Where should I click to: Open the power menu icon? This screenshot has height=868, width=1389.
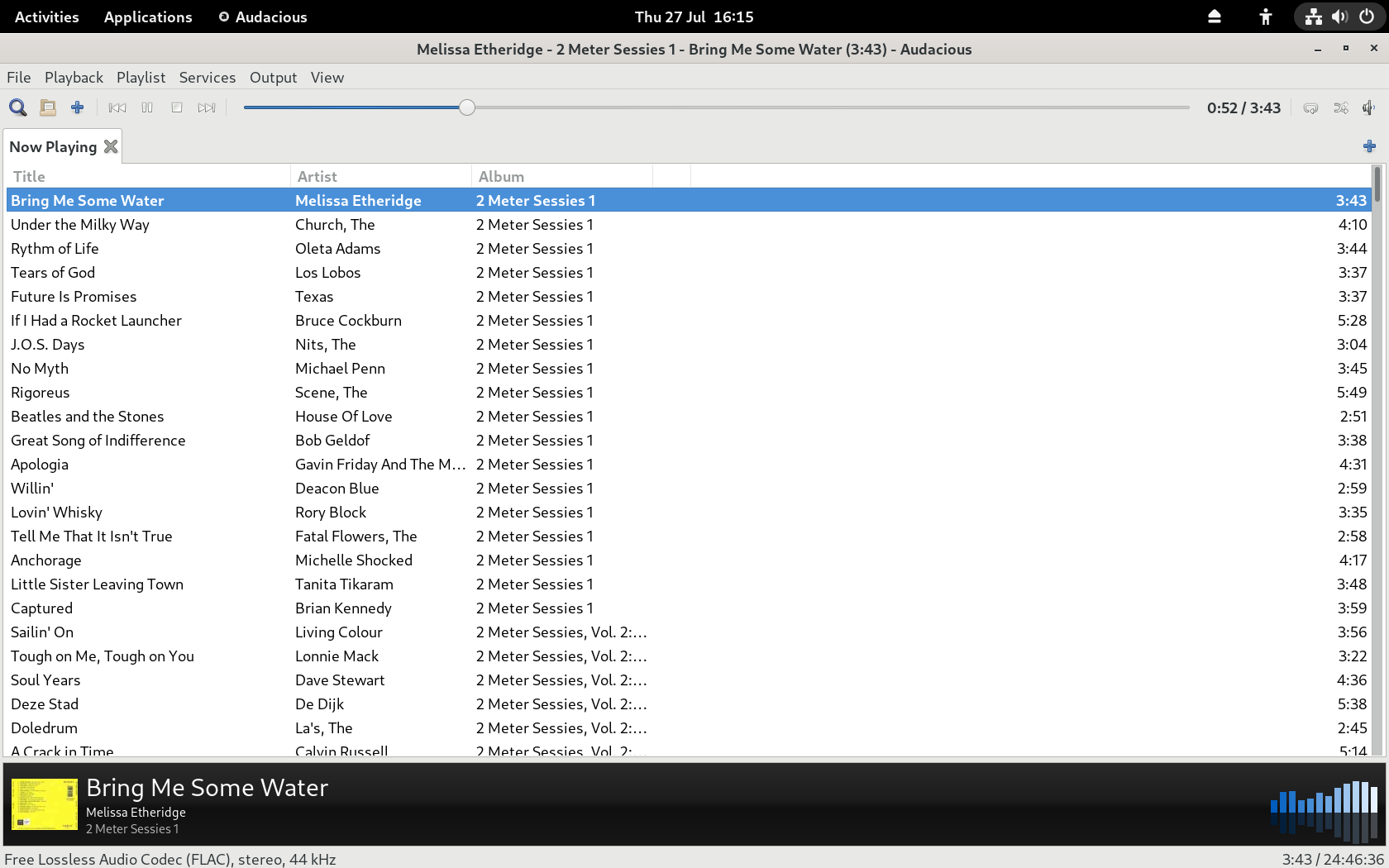pyautogui.click(x=1367, y=17)
